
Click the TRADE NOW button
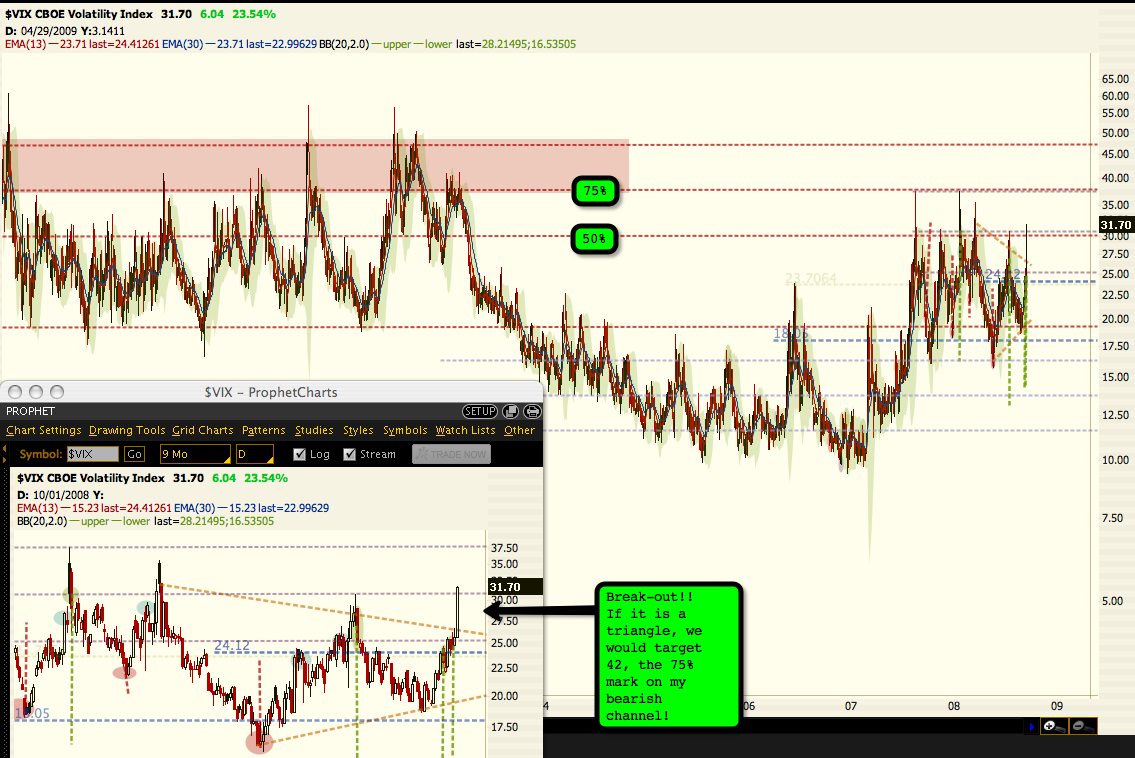point(451,454)
